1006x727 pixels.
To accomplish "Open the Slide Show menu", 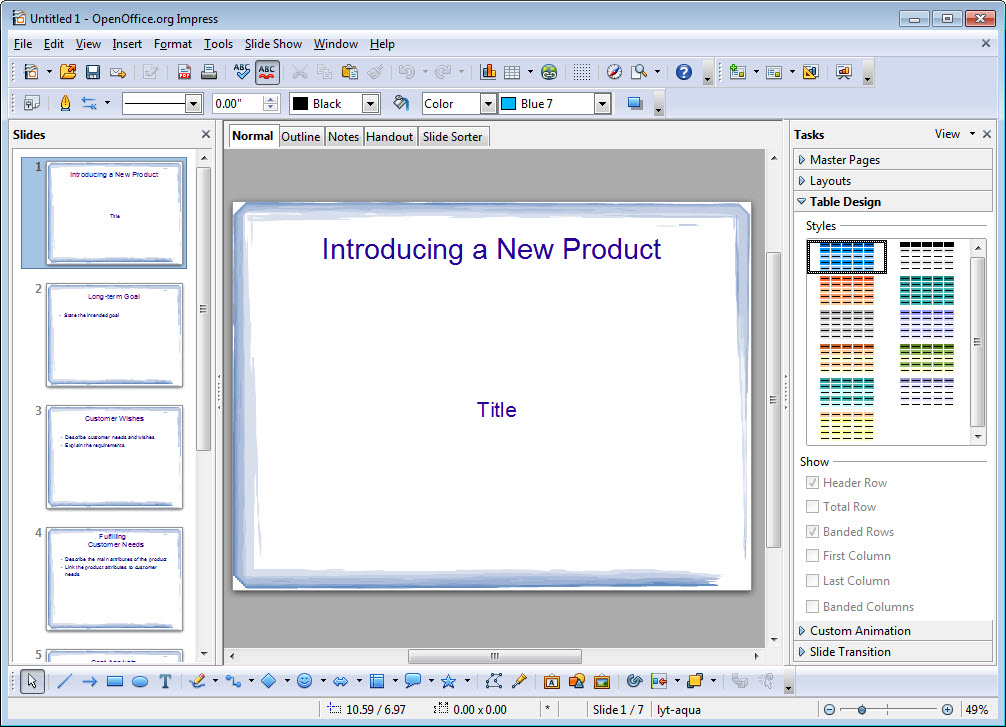I will 273,44.
